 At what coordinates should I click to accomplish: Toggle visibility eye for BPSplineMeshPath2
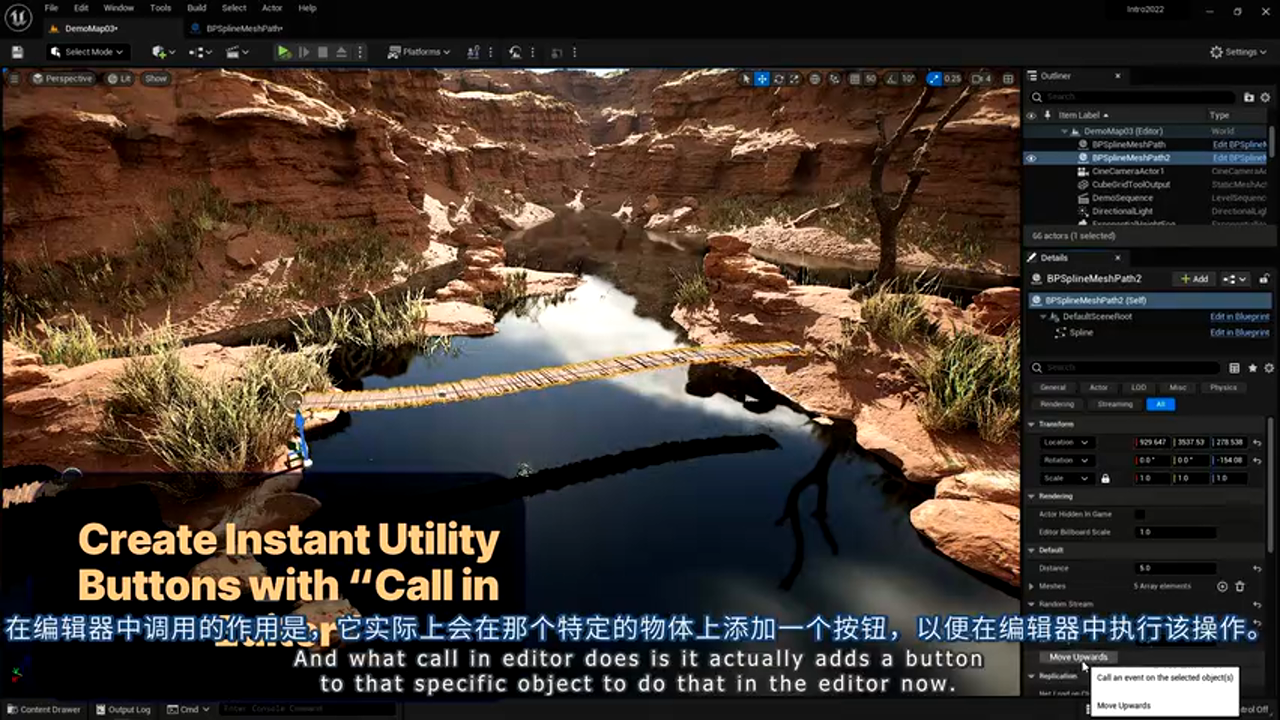tap(1031, 158)
